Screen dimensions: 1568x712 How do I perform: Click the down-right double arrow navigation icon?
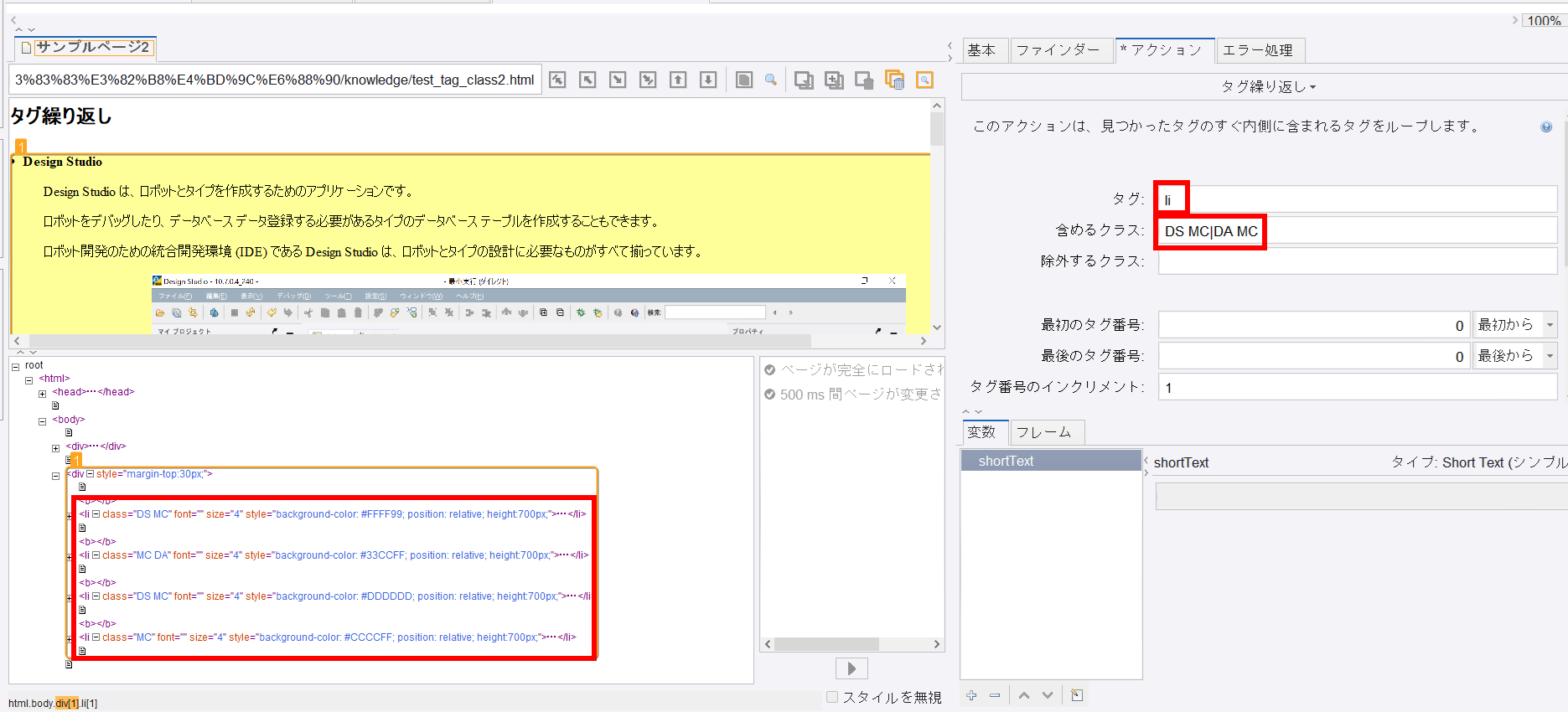coord(648,80)
